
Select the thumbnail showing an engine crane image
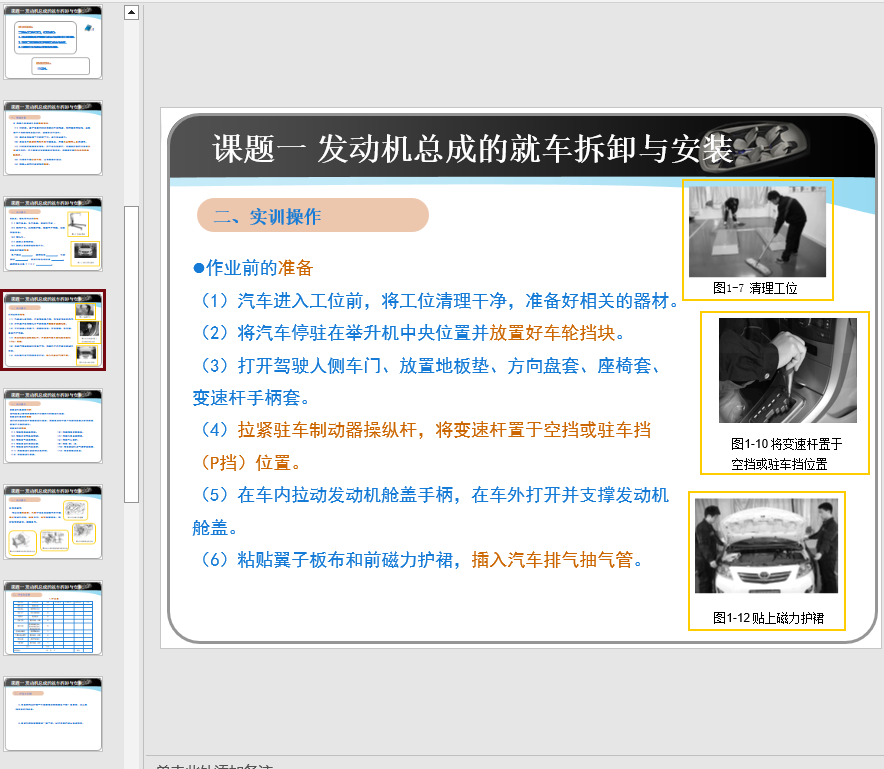[x=53, y=234]
